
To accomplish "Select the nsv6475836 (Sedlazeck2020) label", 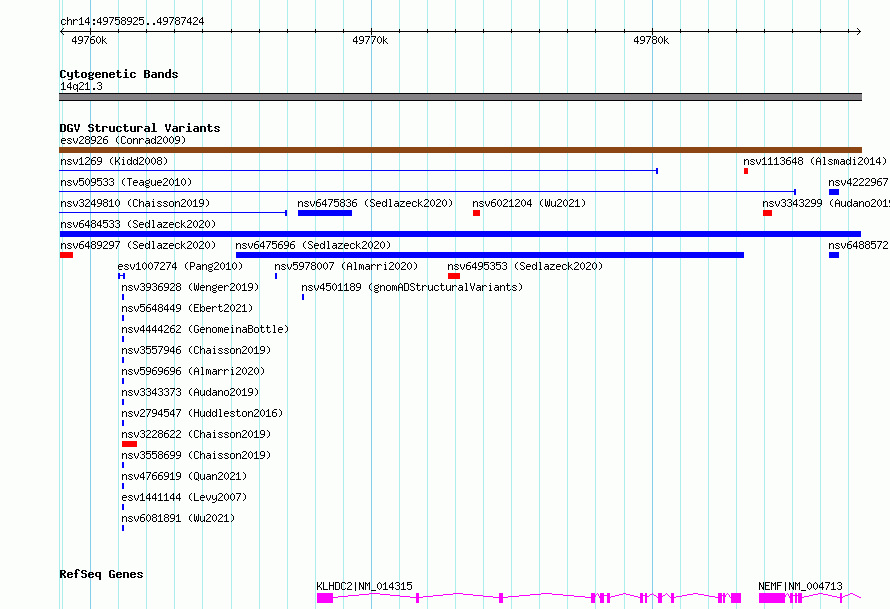I will coord(375,203).
